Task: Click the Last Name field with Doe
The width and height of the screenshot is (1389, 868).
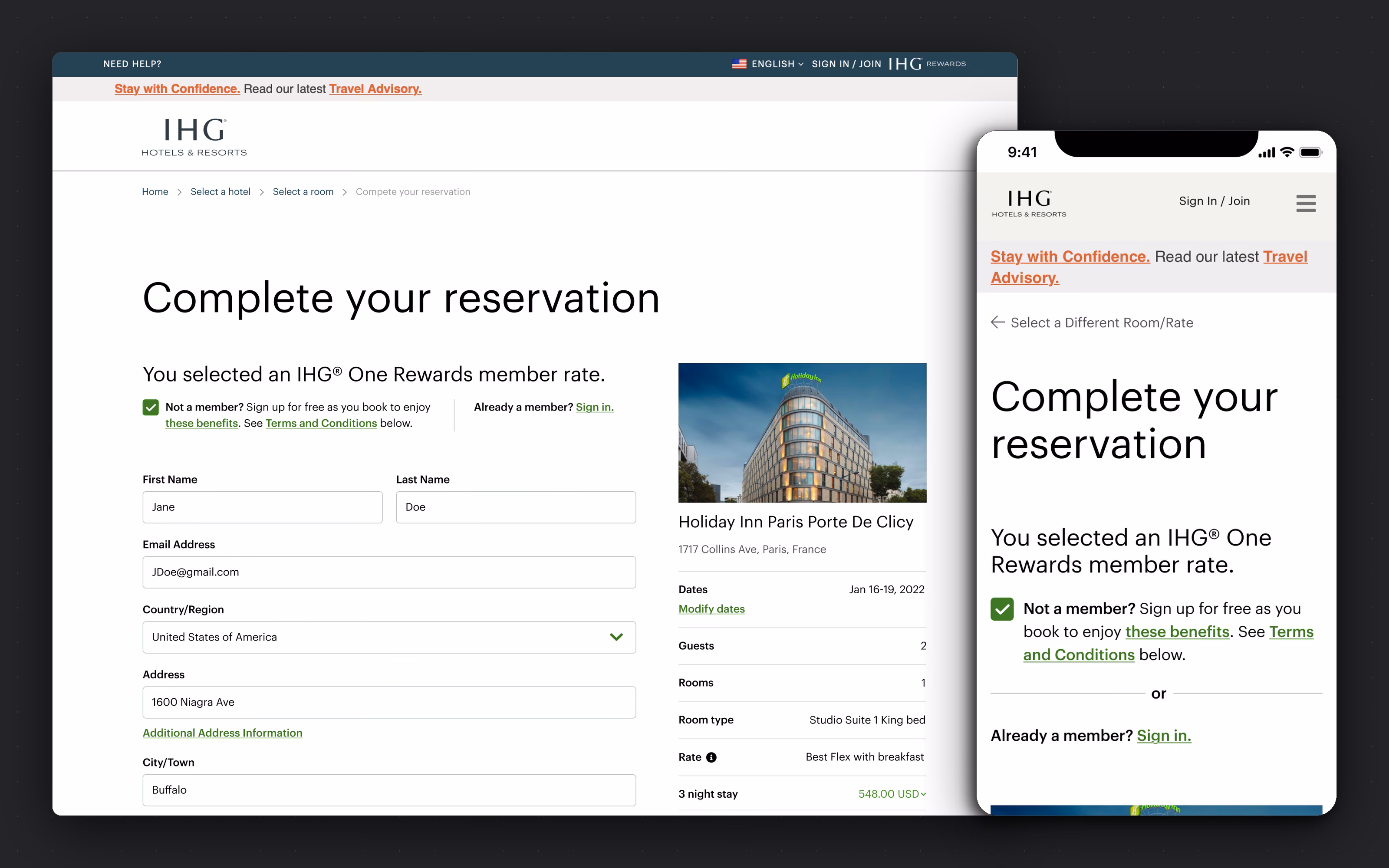Action: [516, 507]
